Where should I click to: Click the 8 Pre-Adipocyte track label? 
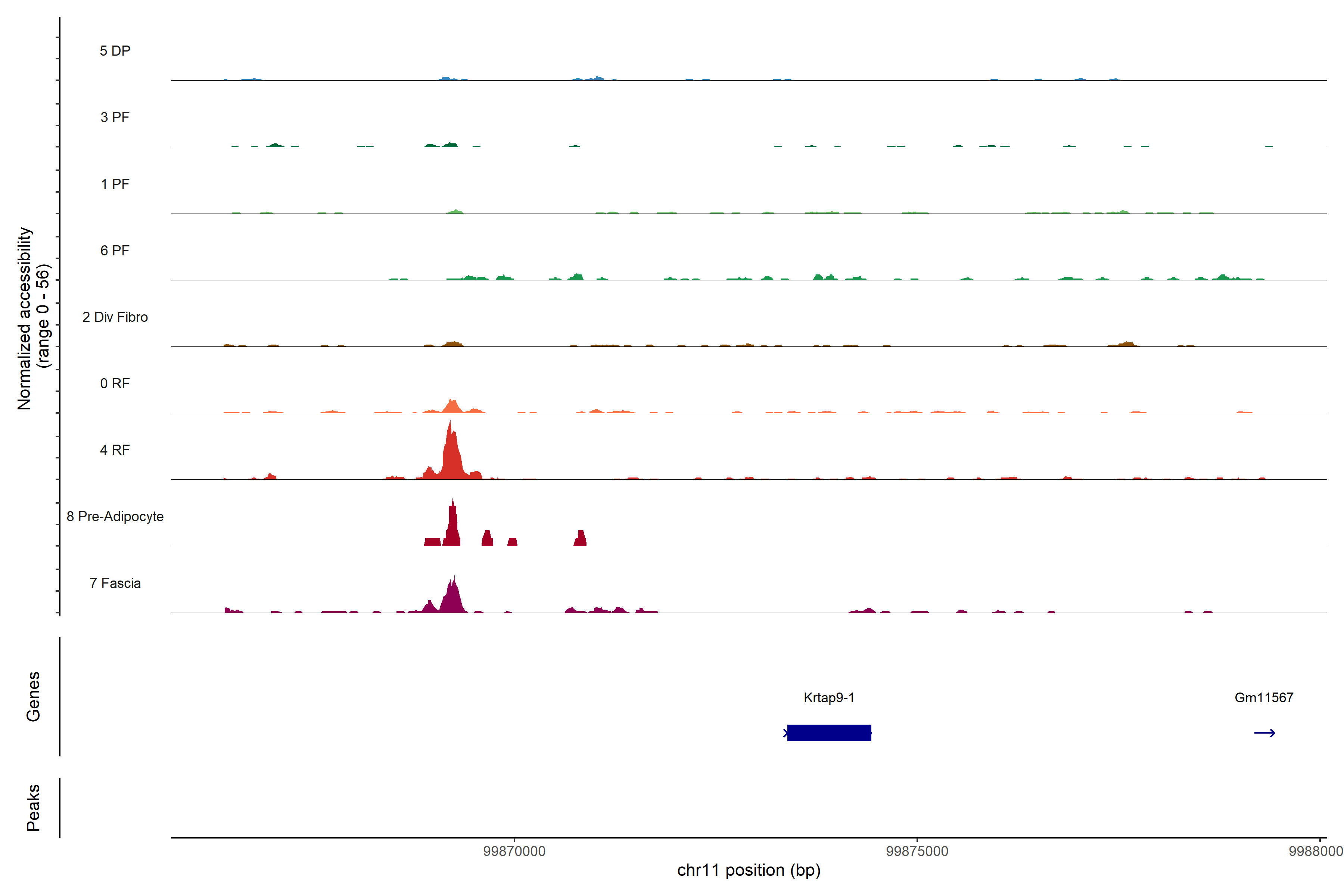tap(115, 516)
